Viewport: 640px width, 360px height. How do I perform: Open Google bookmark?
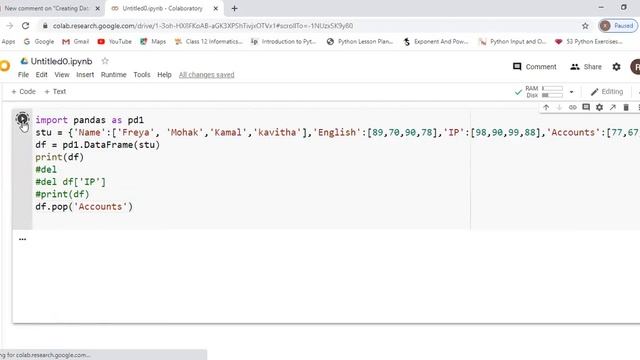click(x=39, y=42)
